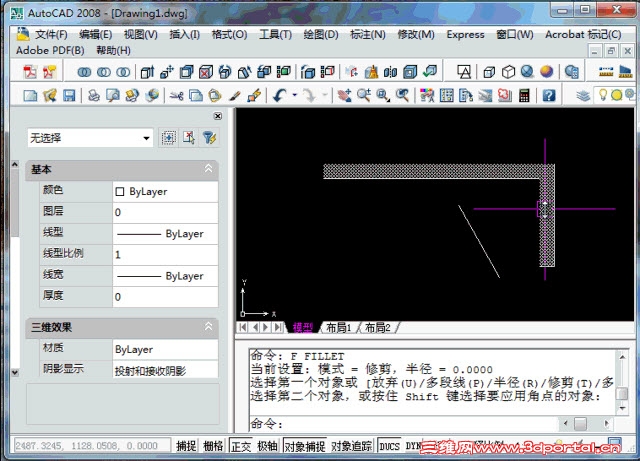Select the Shell solid tool

[410, 72]
